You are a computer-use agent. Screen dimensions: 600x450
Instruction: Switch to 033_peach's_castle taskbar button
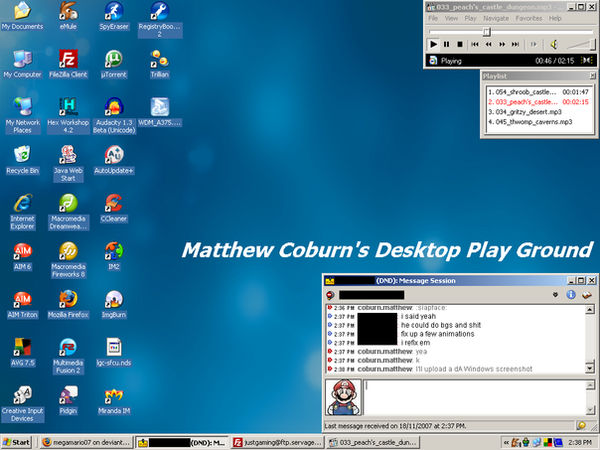[x=373, y=443]
